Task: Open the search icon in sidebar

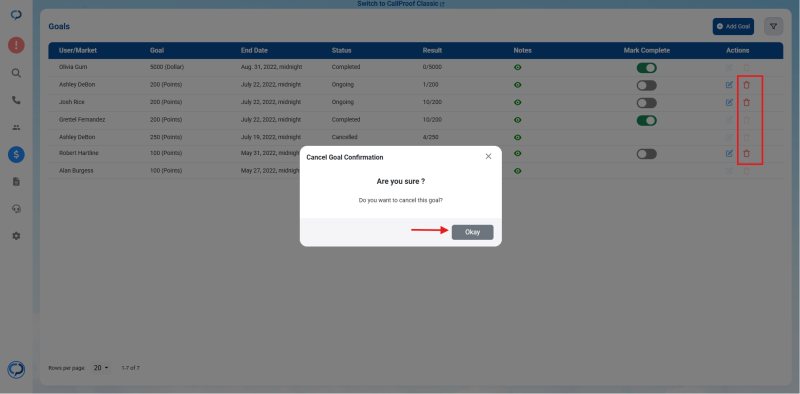Action: point(16,73)
